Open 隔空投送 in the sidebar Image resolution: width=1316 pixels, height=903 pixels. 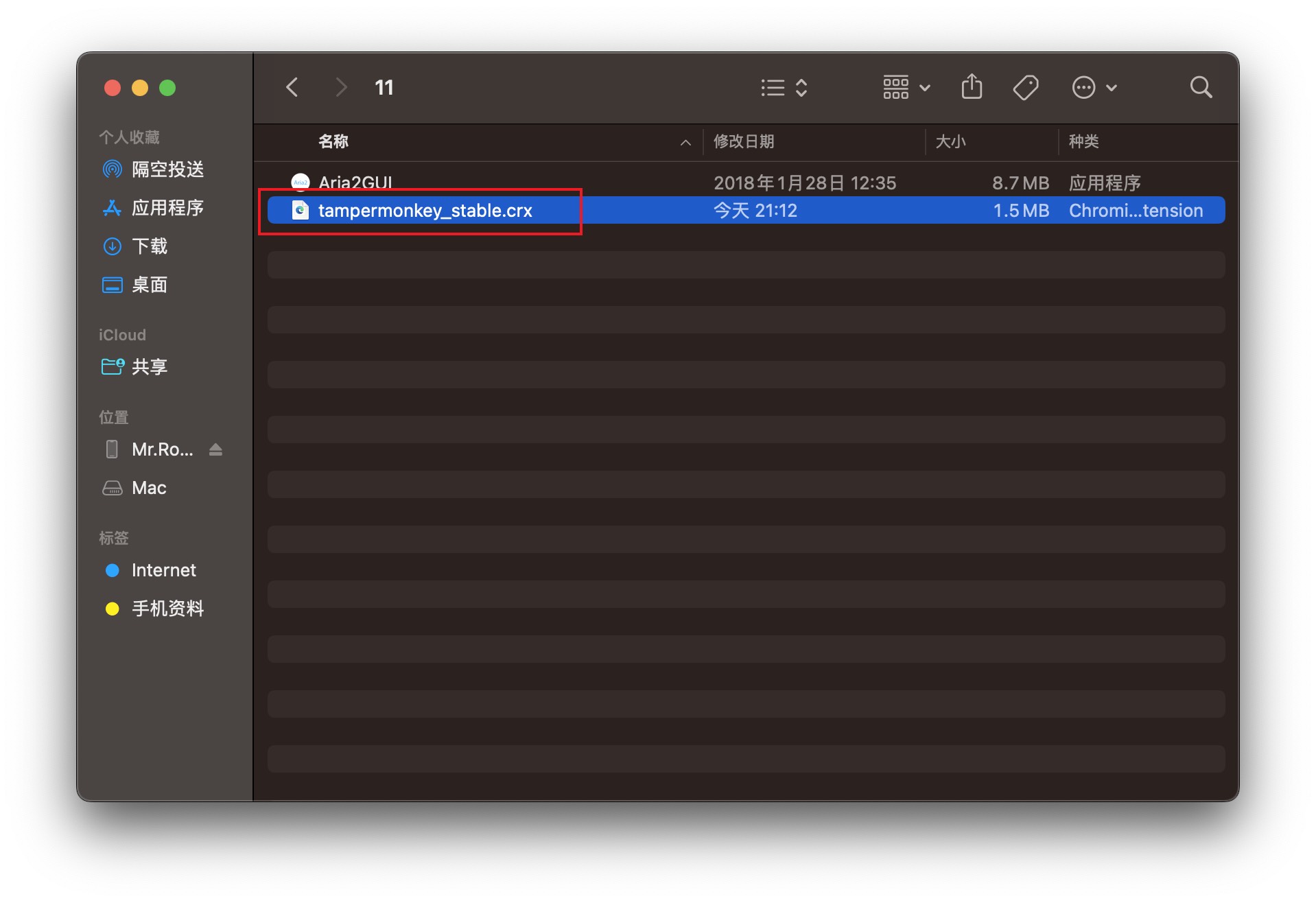click(168, 169)
